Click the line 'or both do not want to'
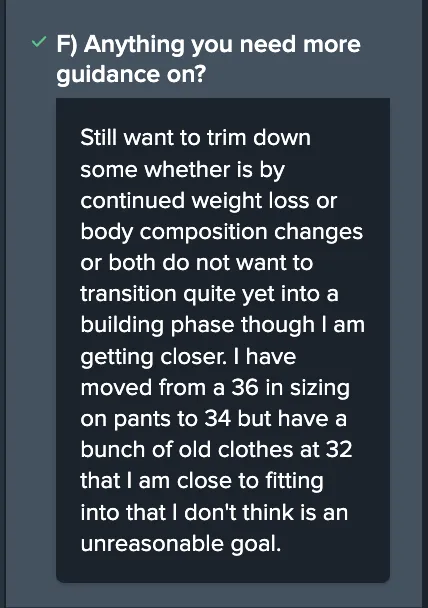The width and height of the screenshot is (428, 608). coord(197,263)
